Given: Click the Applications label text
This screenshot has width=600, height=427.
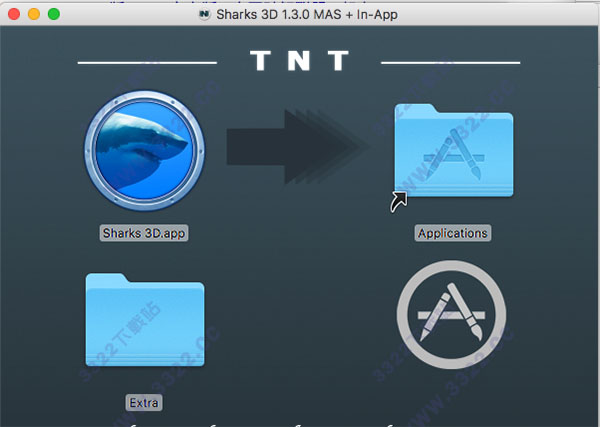Looking at the screenshot, I should click(x=453, y=233).
